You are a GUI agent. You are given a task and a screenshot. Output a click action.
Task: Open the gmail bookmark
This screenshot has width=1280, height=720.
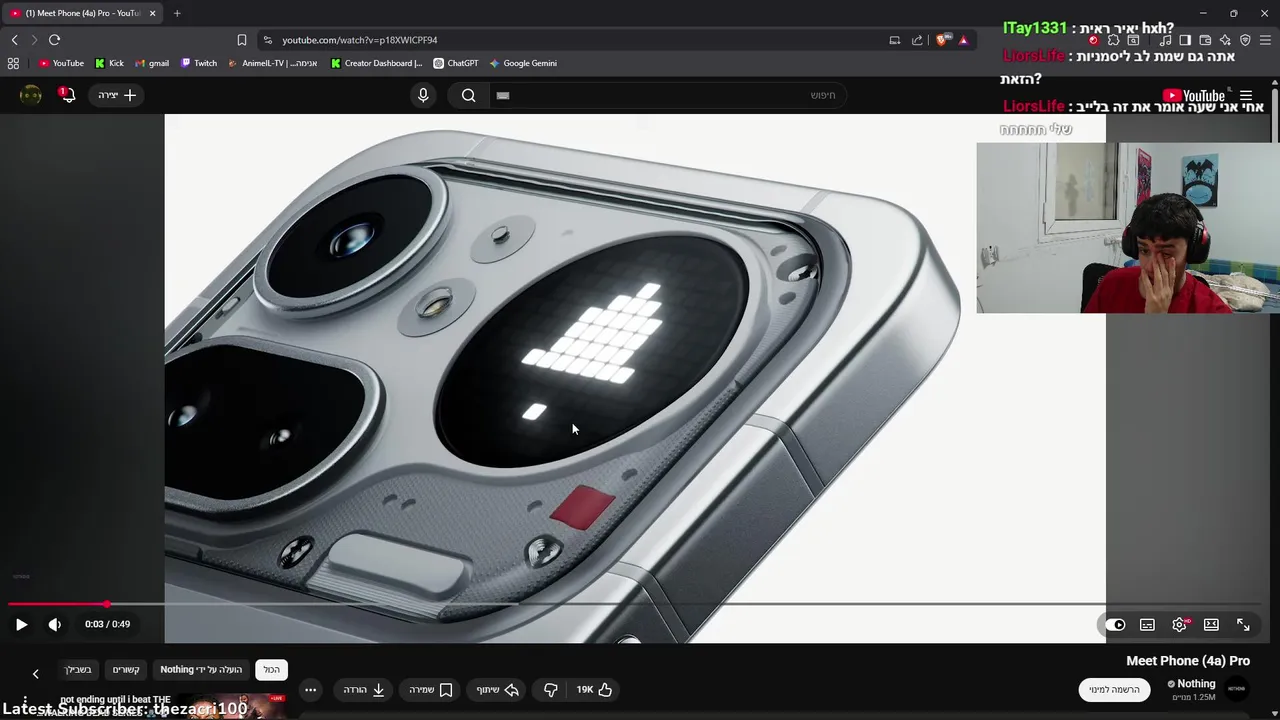[152, 63]
